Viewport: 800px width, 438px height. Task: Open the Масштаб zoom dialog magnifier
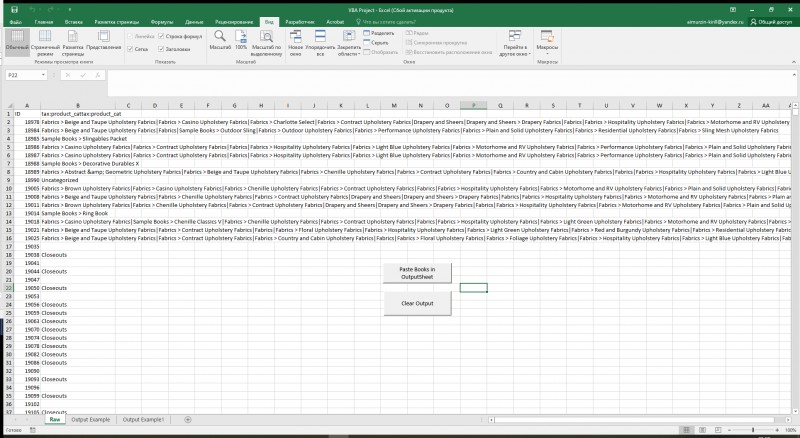(x=220, y=40)
